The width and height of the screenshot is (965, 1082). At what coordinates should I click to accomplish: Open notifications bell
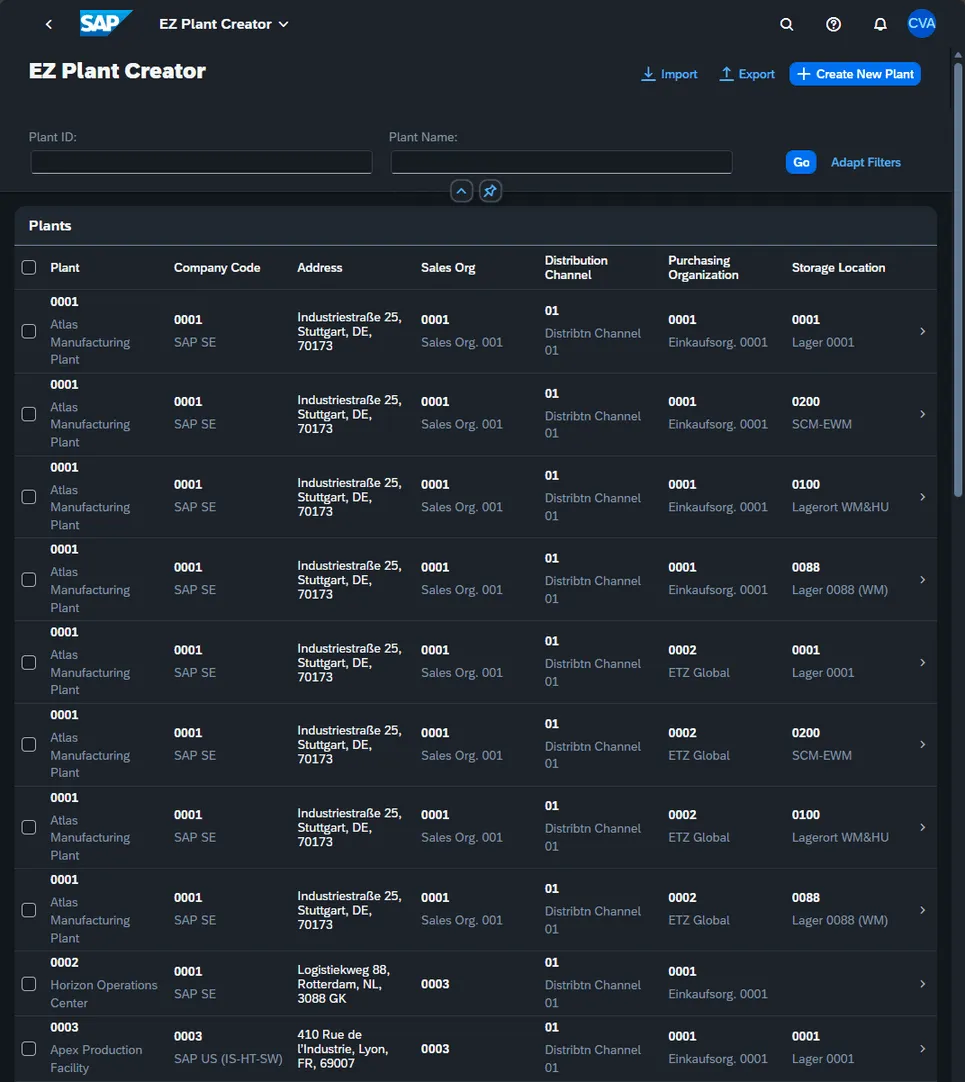(880, 24)
